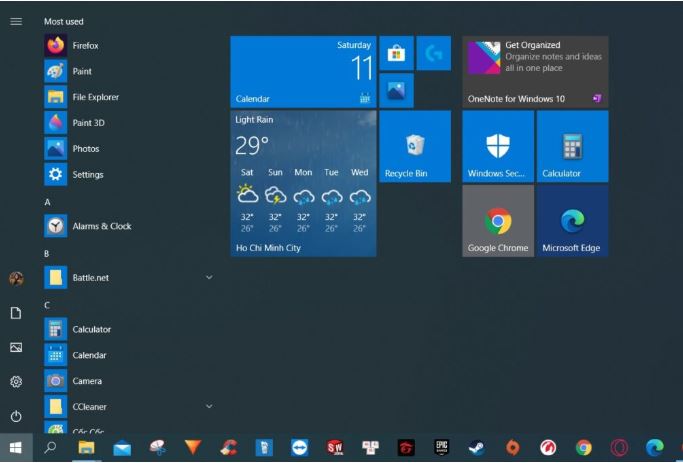The height and width of the screenshot is (463, 683).
Task: Open the Windows Security tile
Action: click(x=498, y=146)
